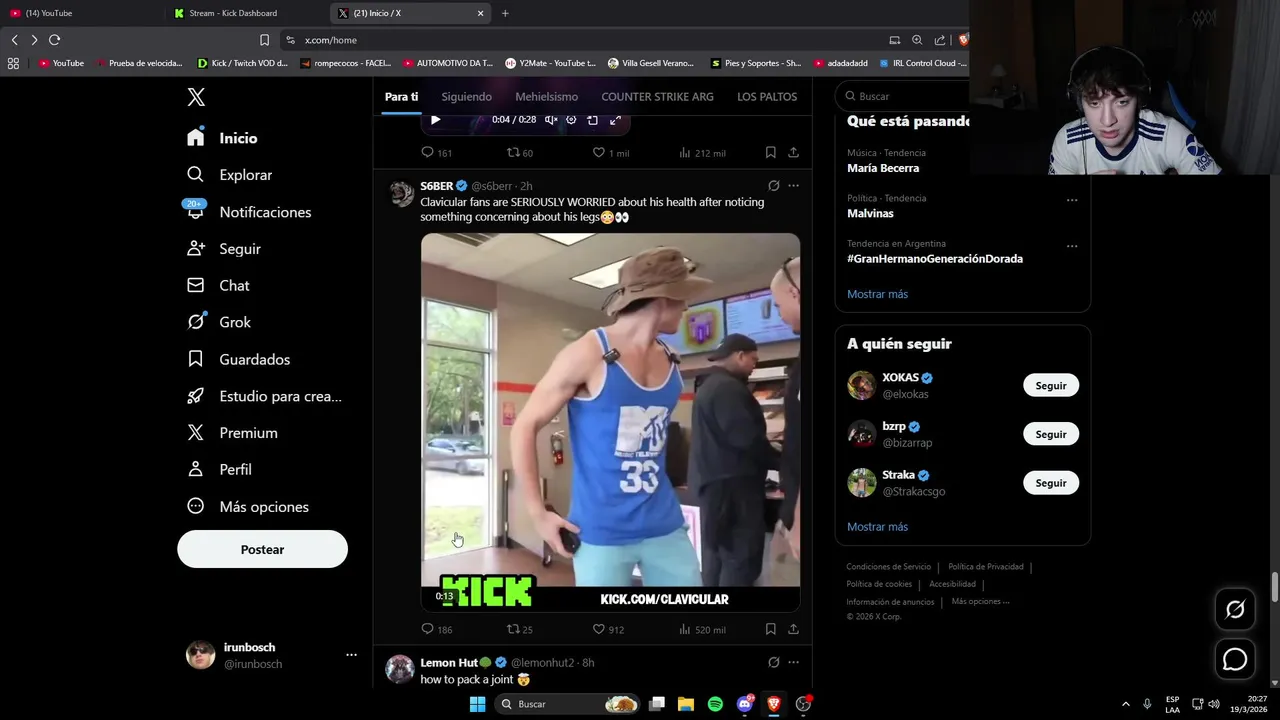Open more options on Lemon Hut post
Viewport: 1280px width, 720px height.
(793, 662)
